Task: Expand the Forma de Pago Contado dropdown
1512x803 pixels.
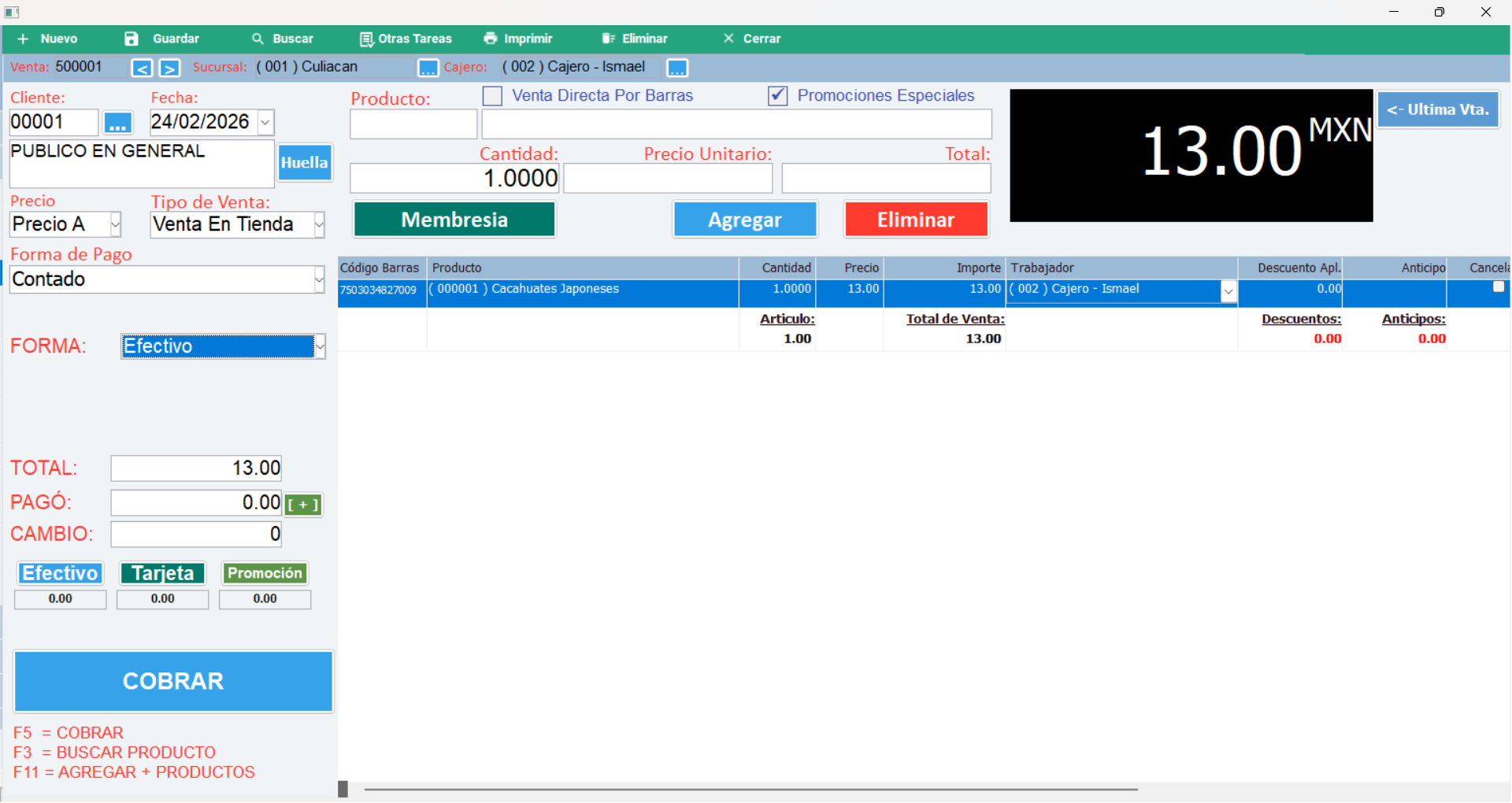Action: [x=319, y=279]
